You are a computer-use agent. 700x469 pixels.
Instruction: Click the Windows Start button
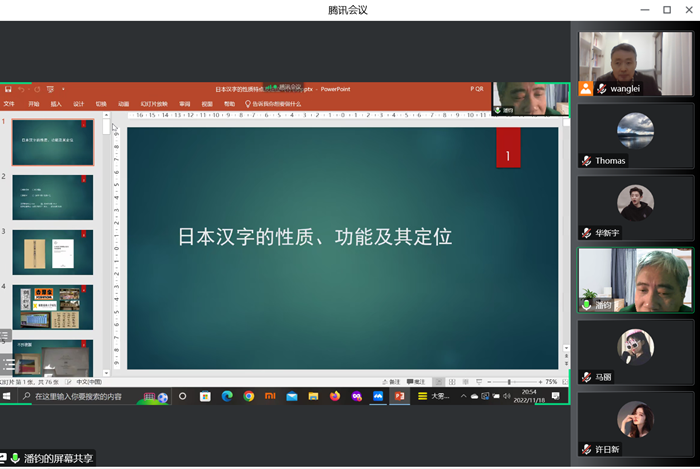tap(7, 396)
